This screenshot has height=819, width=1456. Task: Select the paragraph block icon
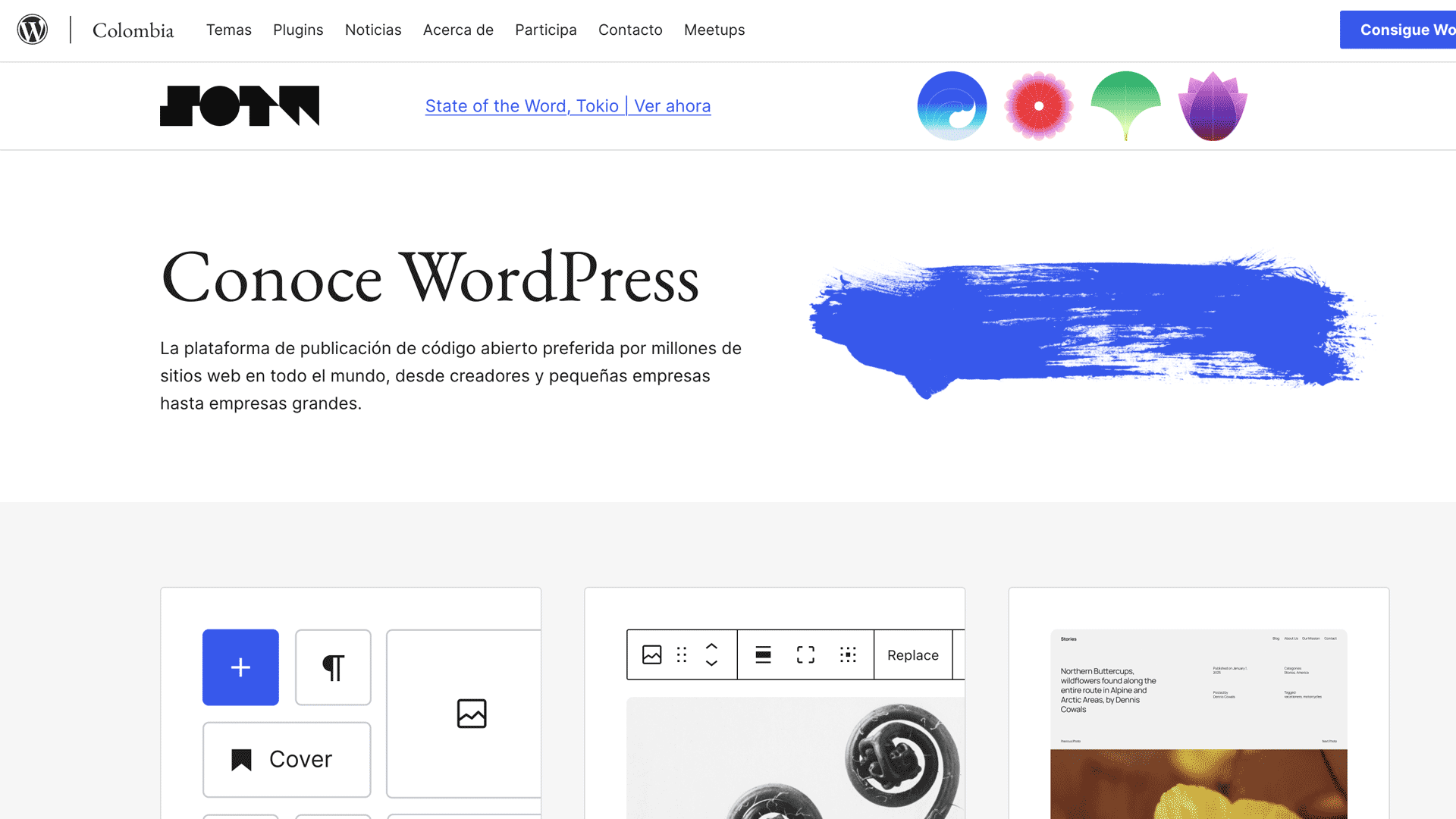pyautogui.click(x=333, y=667)
